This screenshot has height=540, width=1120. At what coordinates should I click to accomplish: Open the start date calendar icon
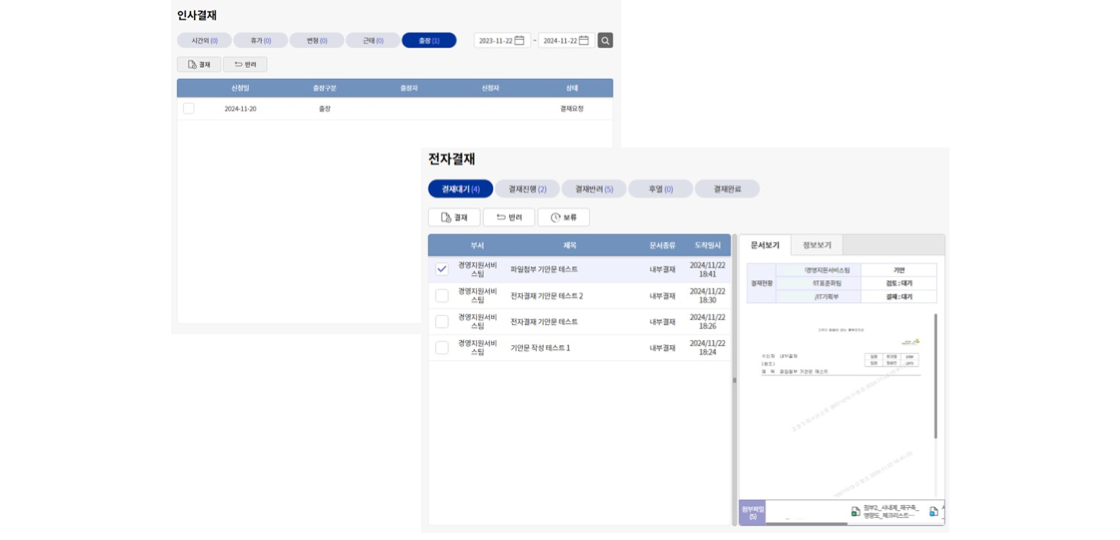(x=519, y=41)
